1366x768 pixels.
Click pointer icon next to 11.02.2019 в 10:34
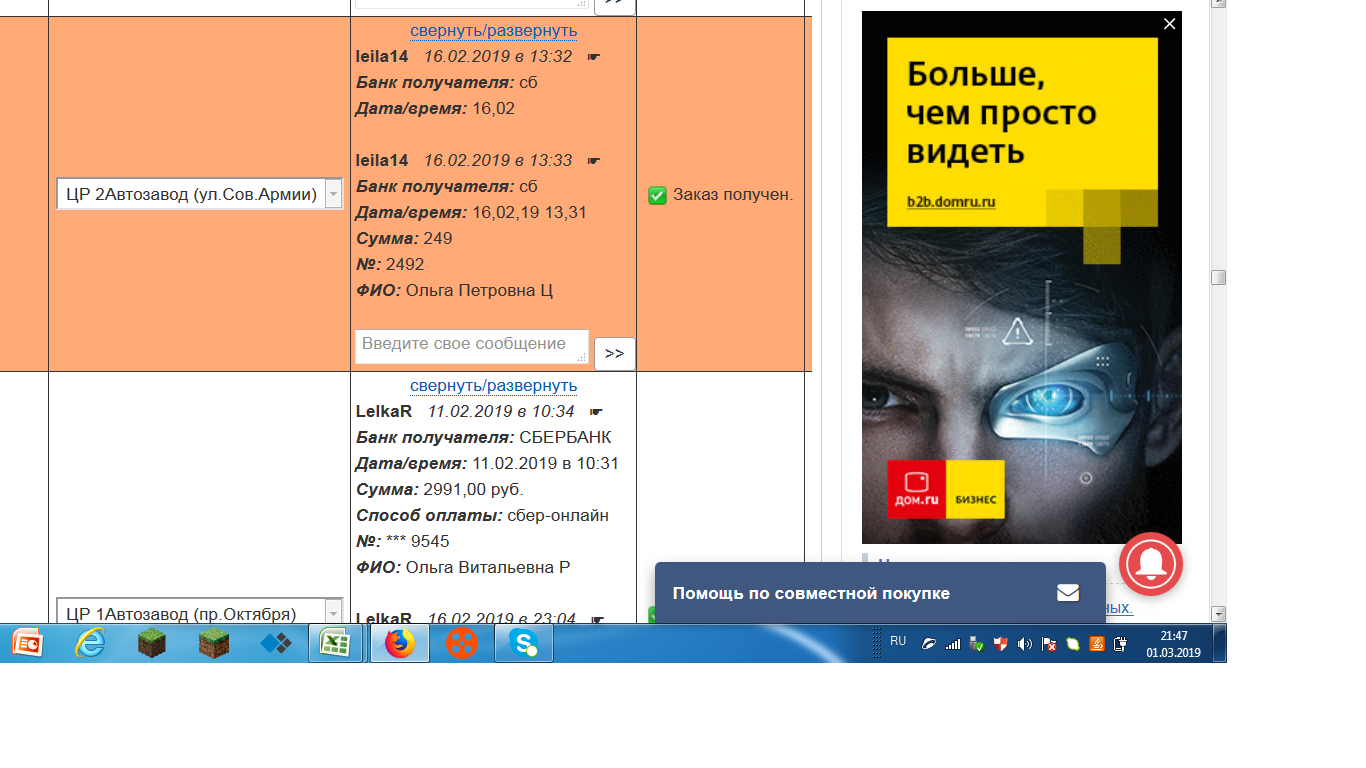click(596, 412)
